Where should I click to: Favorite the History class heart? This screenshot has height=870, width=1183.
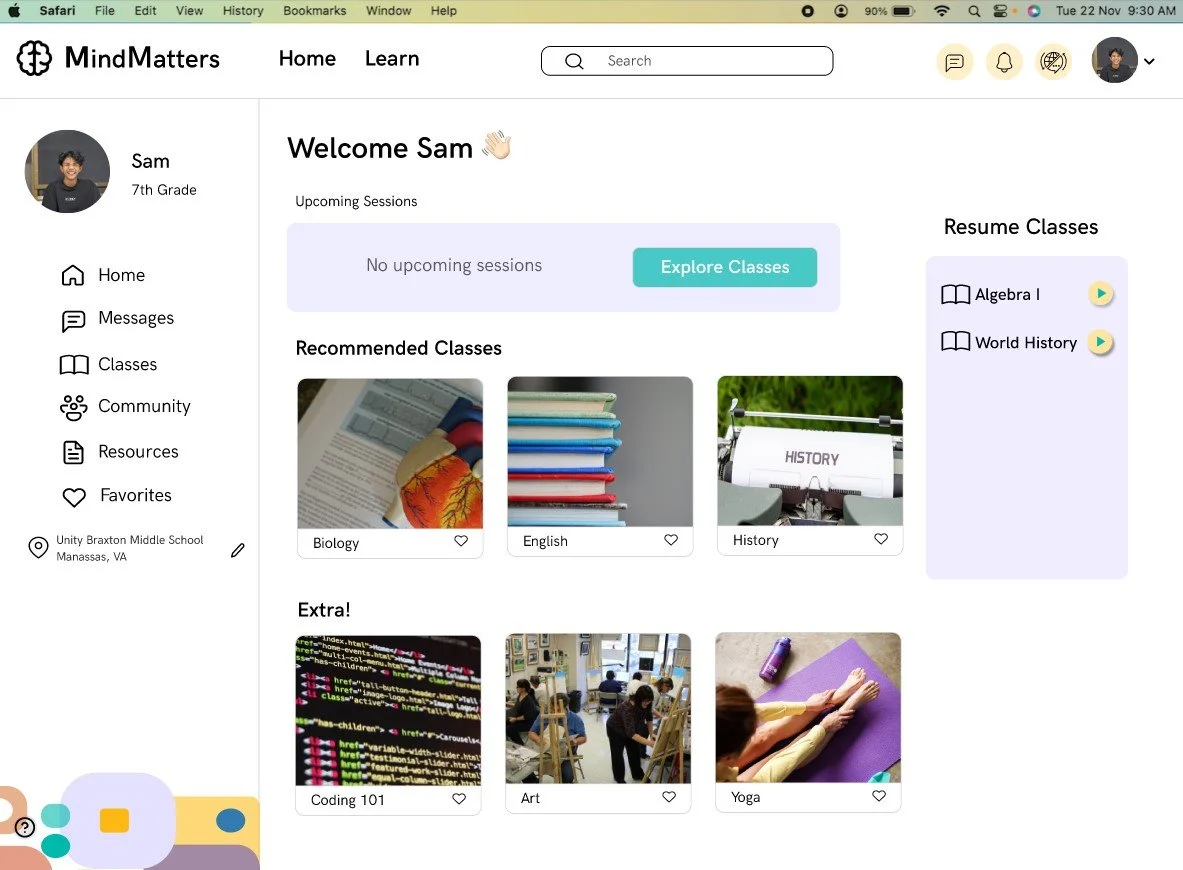coord(880,539)
